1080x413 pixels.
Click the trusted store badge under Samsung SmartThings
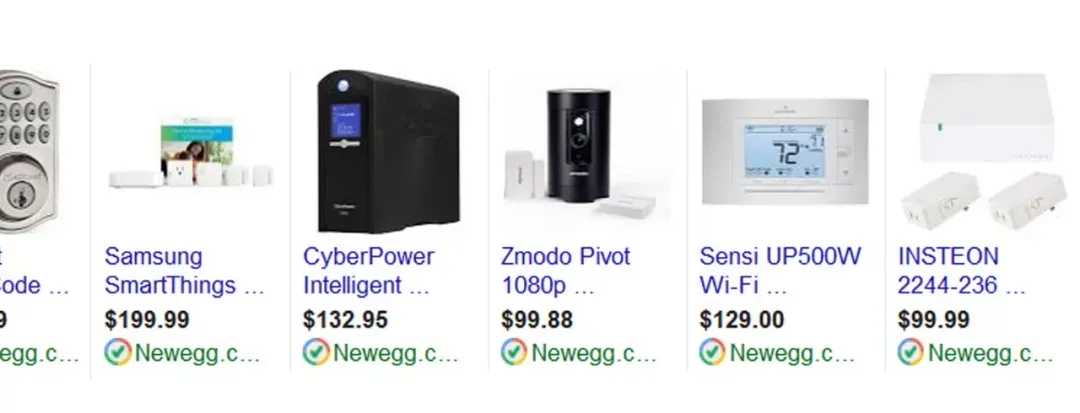click(x=118, y=352)
